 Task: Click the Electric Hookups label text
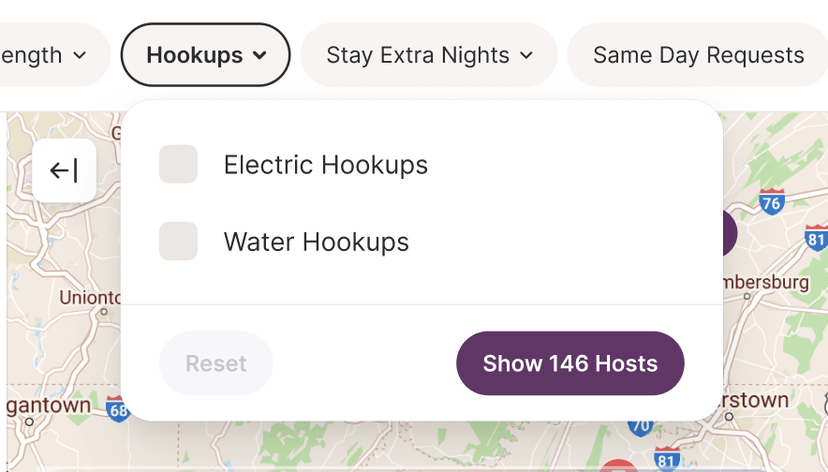point(326,165)
